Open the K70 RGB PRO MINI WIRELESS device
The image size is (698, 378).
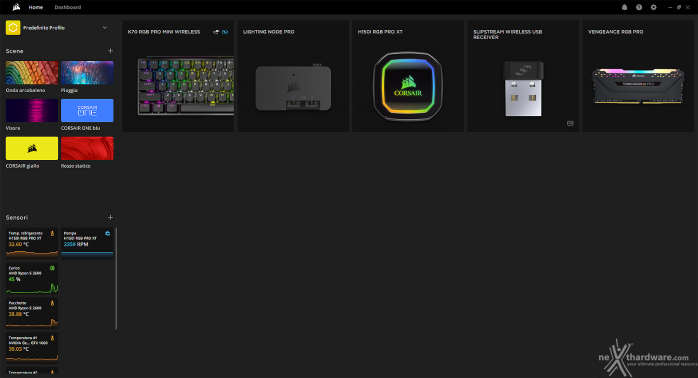[178, 76]
